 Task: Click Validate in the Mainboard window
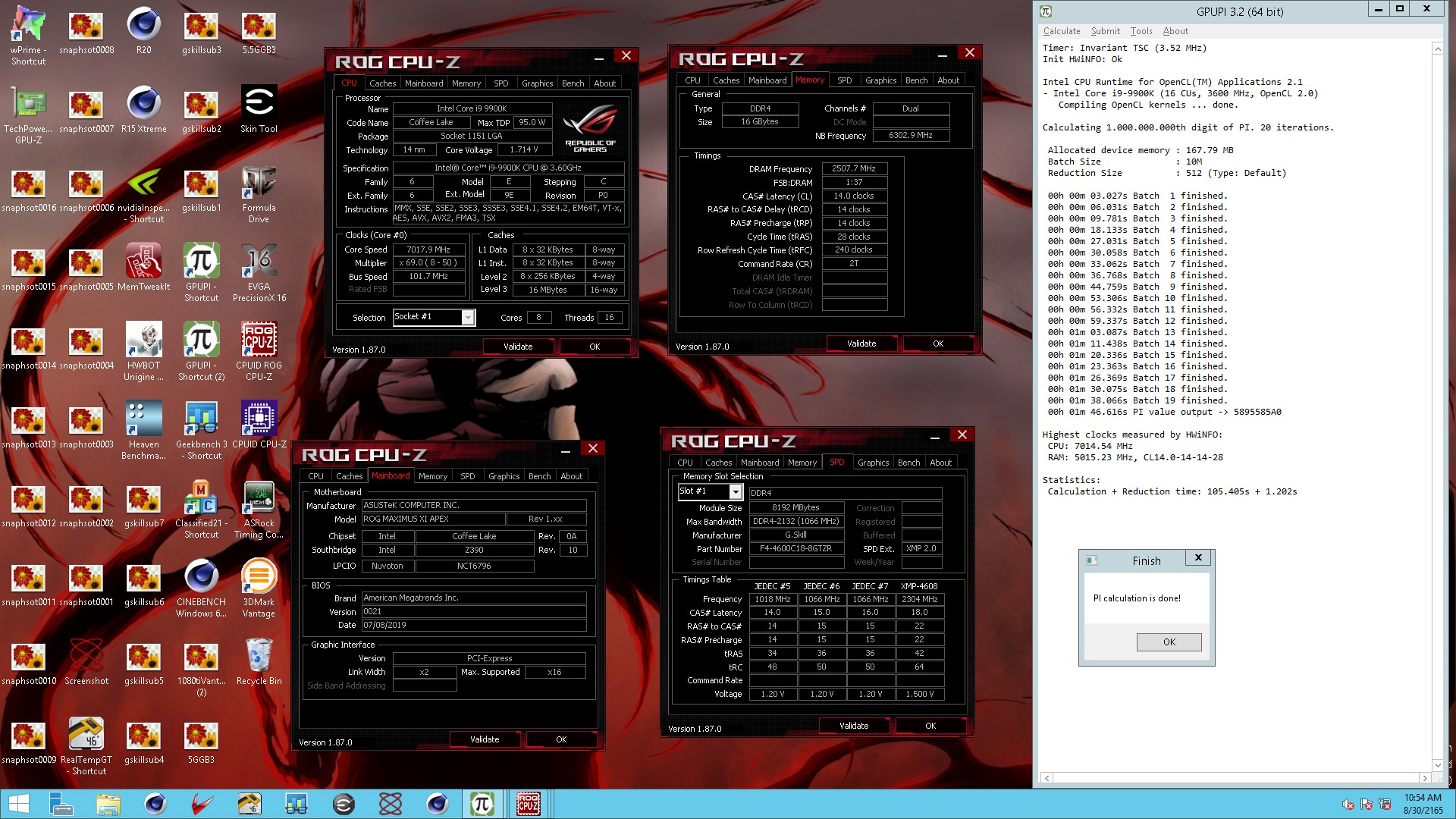[x=485, y=739]
